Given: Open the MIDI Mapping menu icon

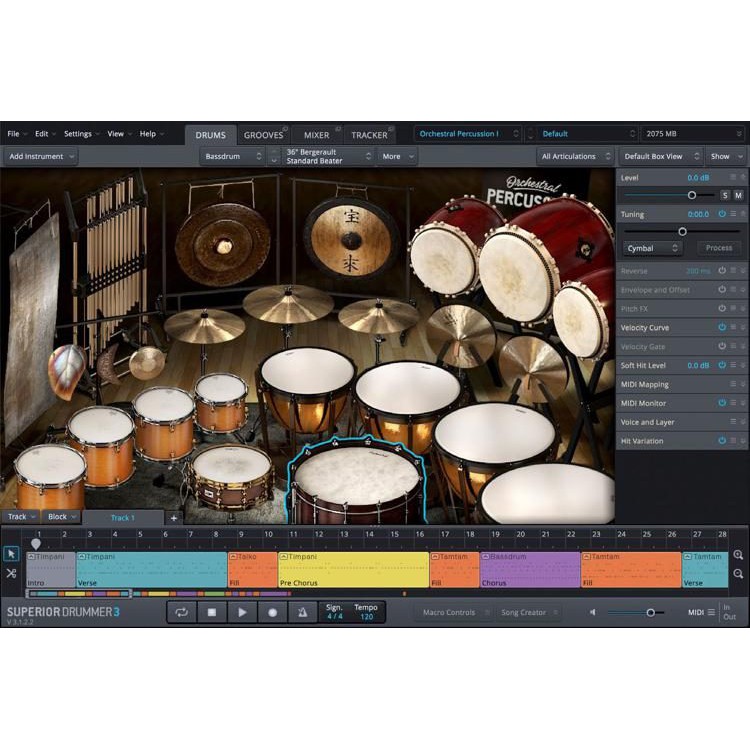Looking at the screenshot, I should (732, 384).
